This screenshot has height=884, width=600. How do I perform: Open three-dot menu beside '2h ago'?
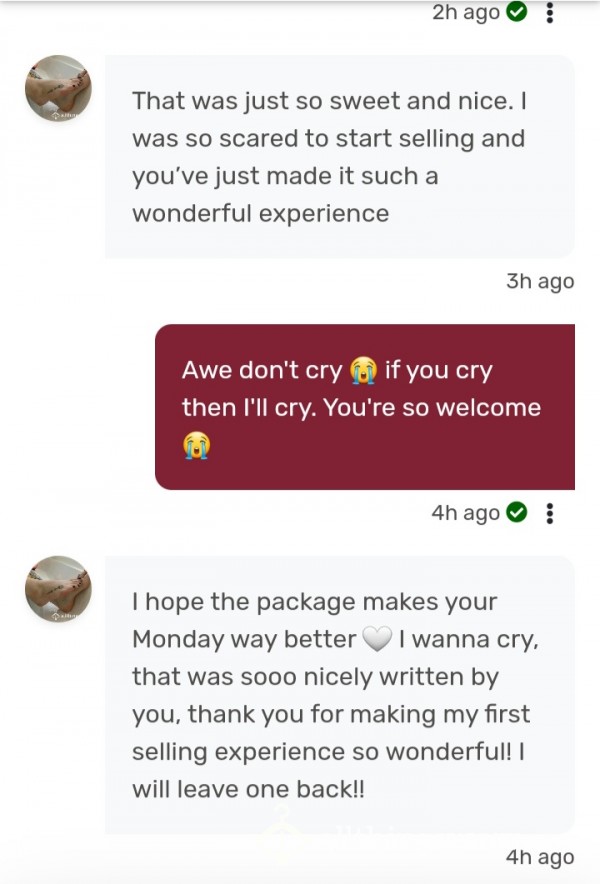(550, 12)
